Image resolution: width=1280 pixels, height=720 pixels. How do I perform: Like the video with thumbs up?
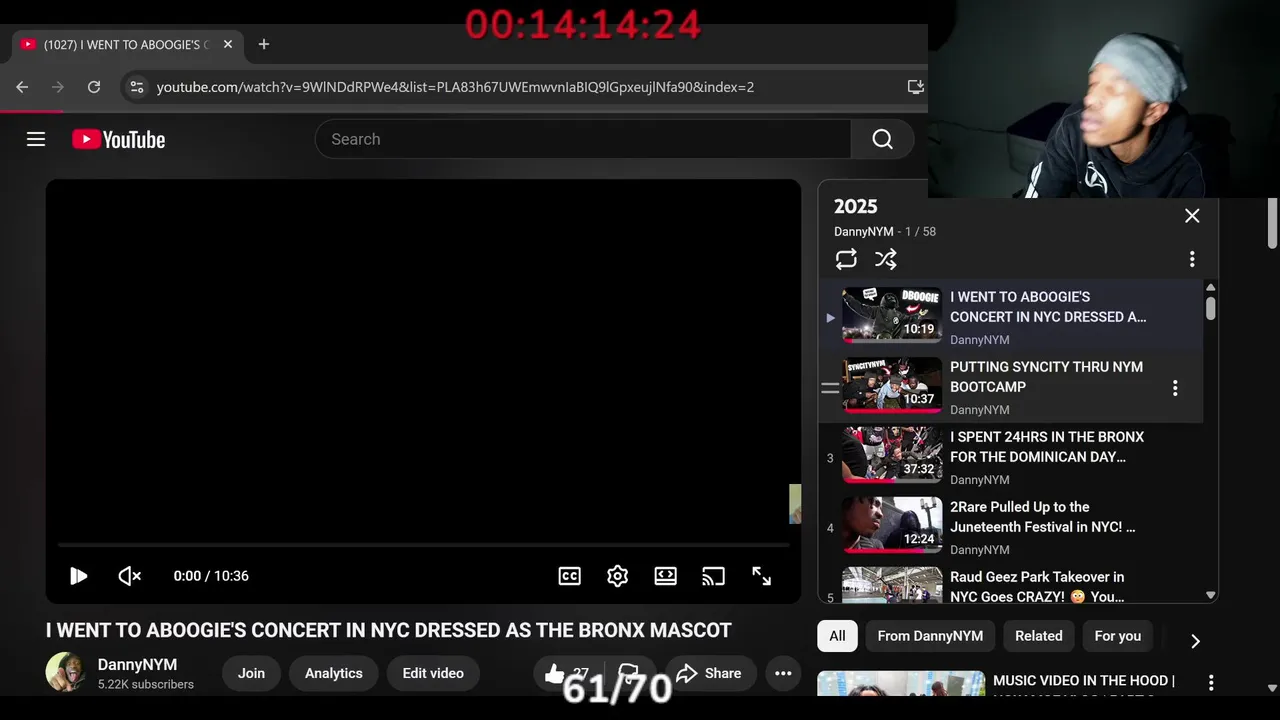point(566,673)
